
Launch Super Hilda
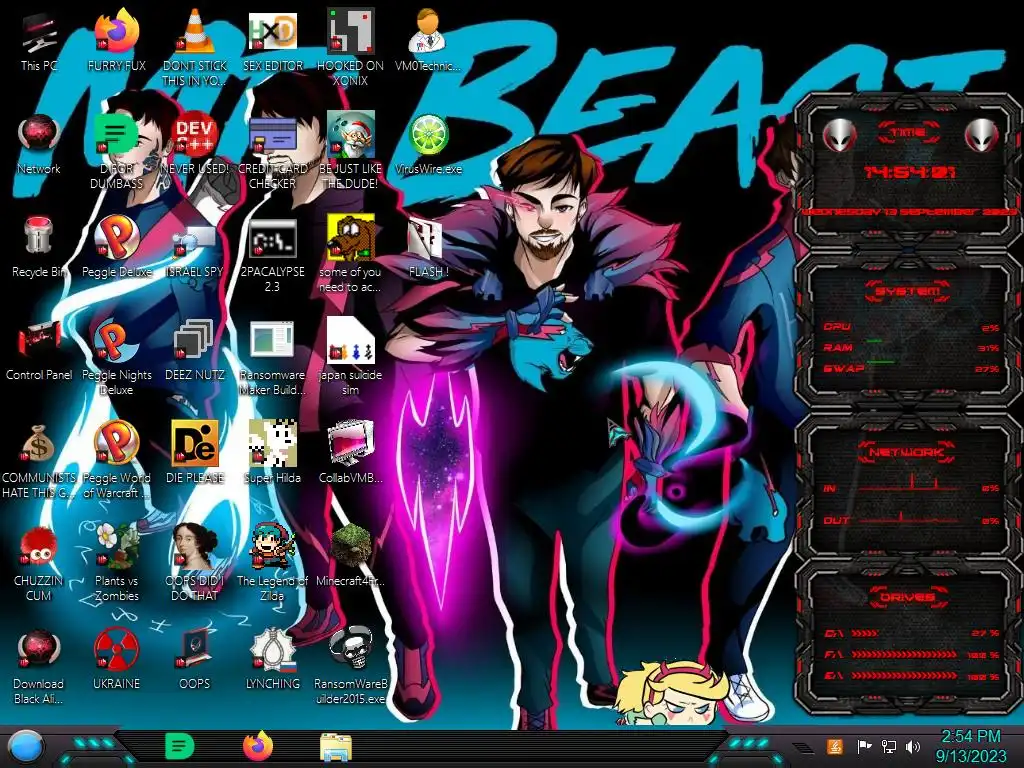coord(272,452)
